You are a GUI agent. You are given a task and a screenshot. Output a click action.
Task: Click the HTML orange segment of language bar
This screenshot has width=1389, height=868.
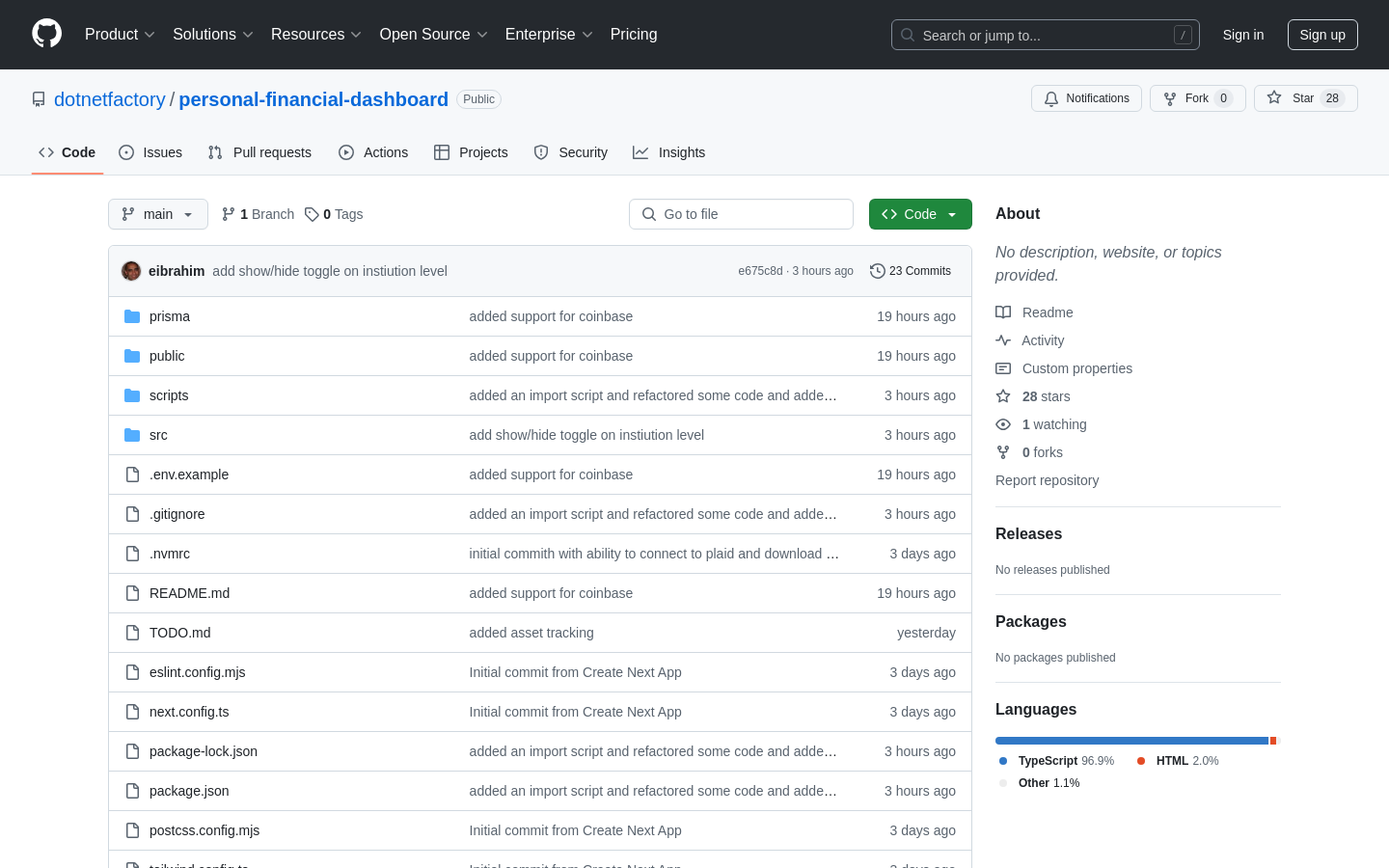(1273, 741)
